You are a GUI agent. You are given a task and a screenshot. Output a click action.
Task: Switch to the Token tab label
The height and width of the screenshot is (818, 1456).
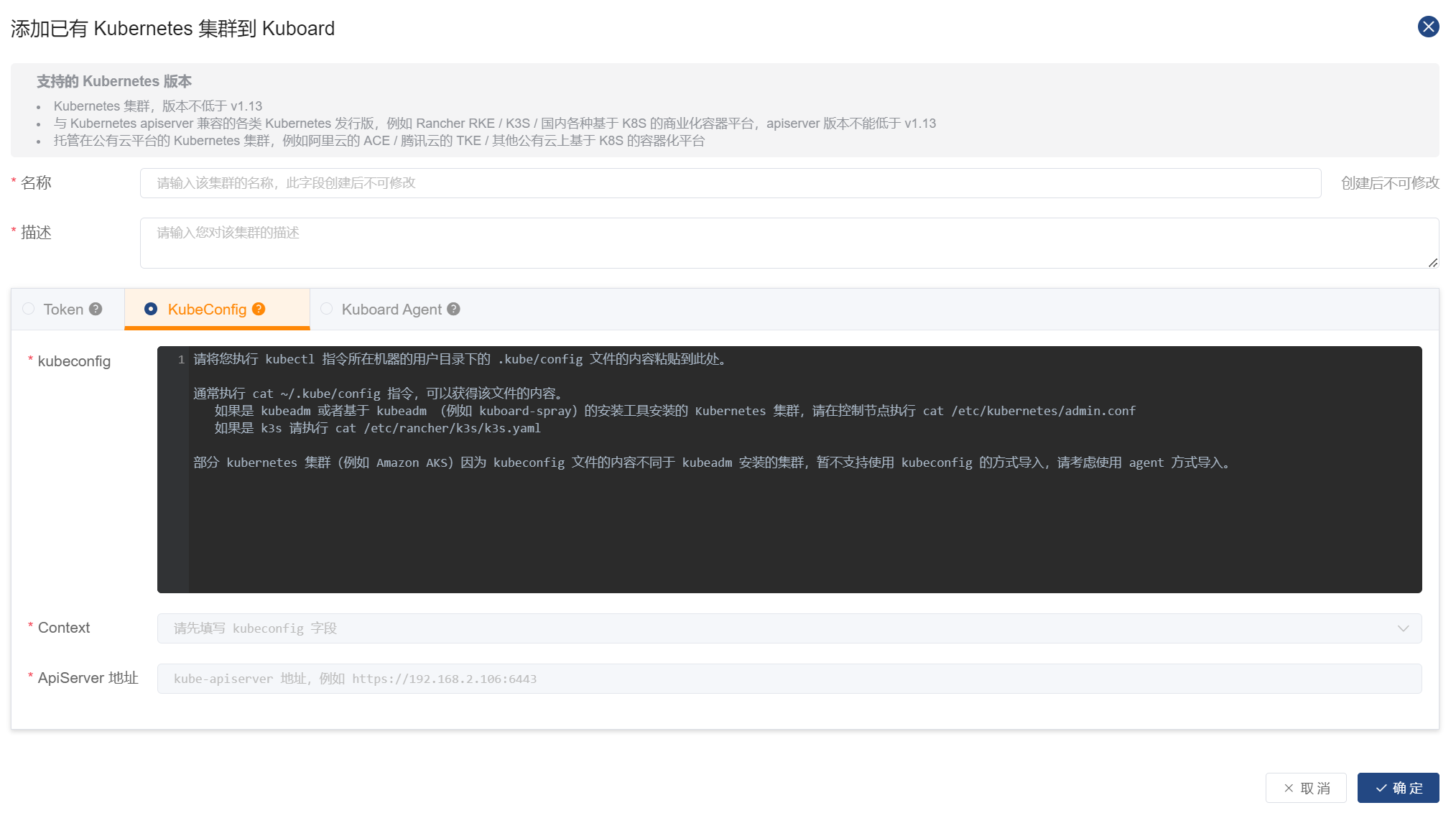point(63,310)
